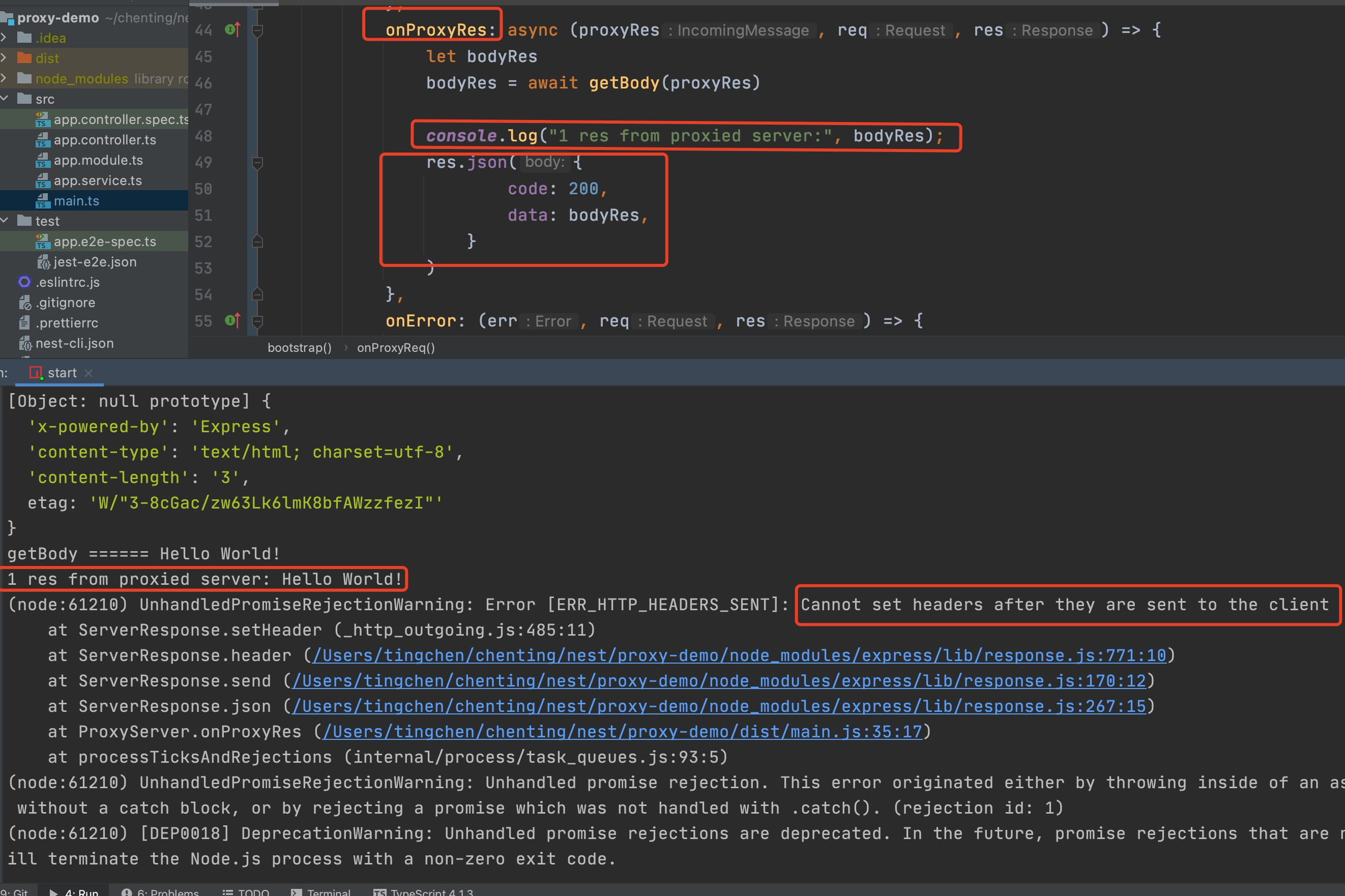Click implements gutter marker on line 55
This screenshot has height=896, width=1345.
pos(232,320)
